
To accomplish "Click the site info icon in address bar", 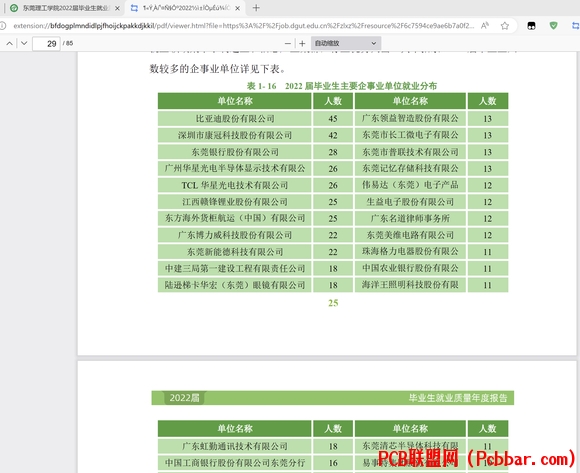I will (3, 26).
